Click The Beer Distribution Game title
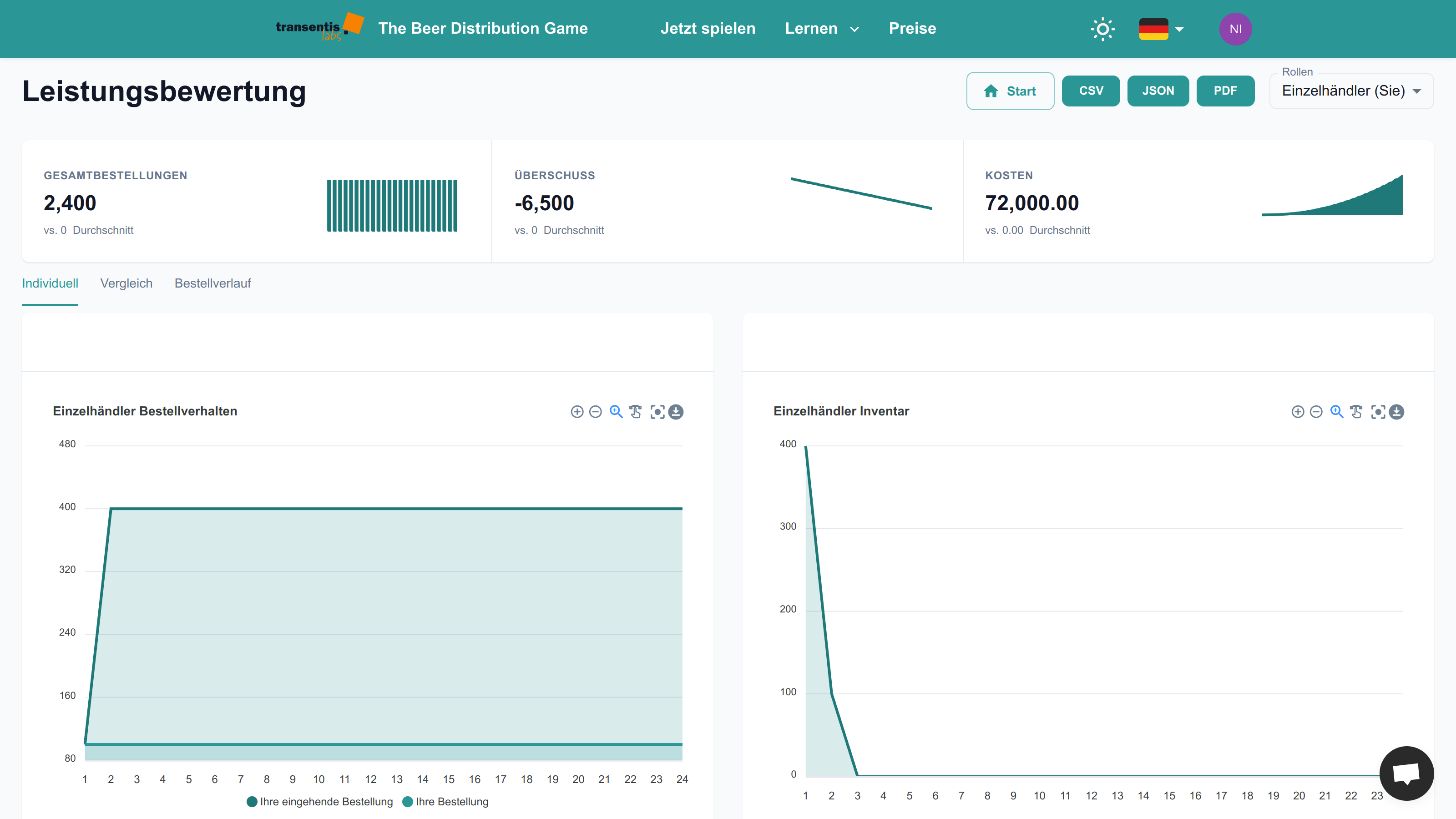The width and height of the screenshot is (1456, 819). (x=483, y=28)
